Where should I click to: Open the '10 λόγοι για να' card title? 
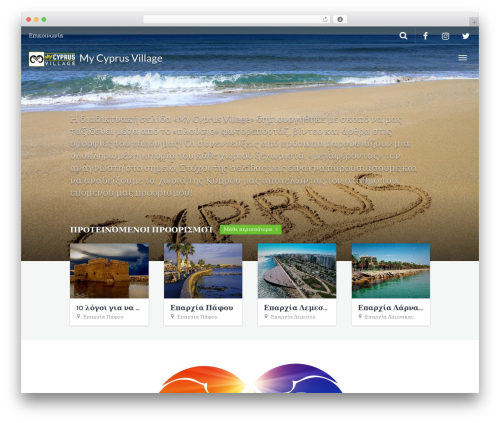tap(108, 307)
